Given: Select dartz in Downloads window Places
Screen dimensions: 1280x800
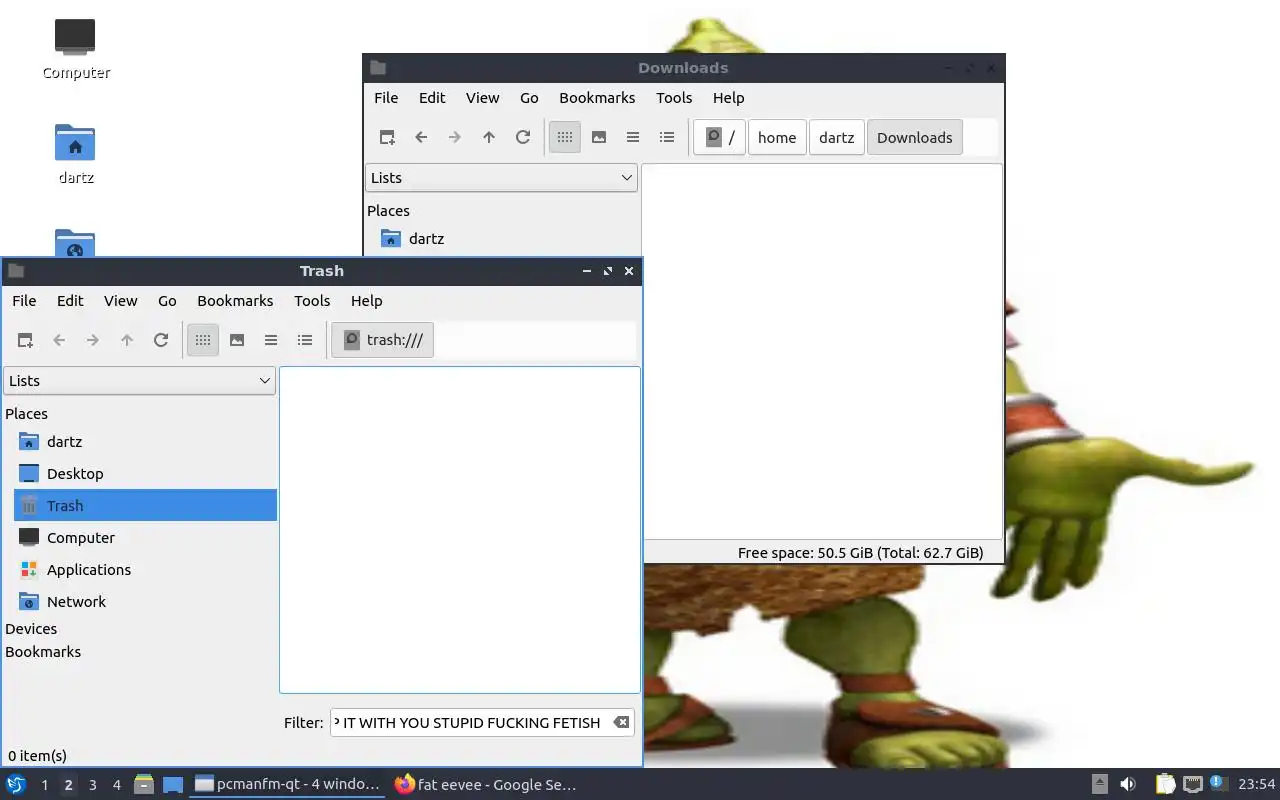Looking at the screenshot, I should tap(507, 239).
